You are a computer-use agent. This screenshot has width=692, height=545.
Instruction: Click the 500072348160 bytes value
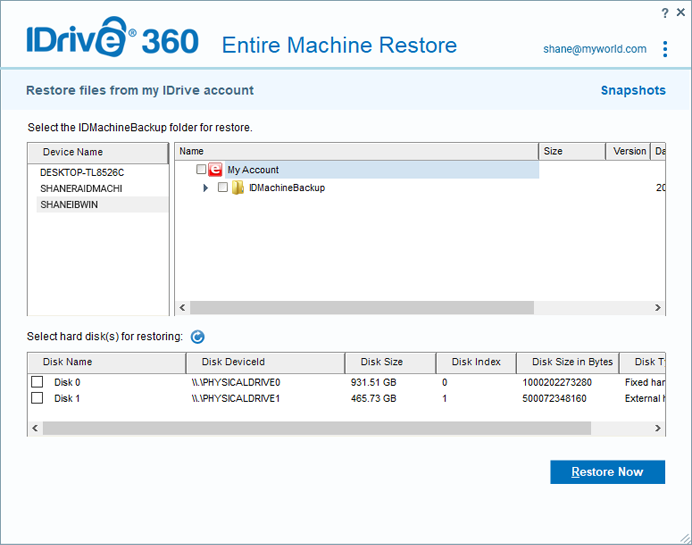click(x=554, y=398)
